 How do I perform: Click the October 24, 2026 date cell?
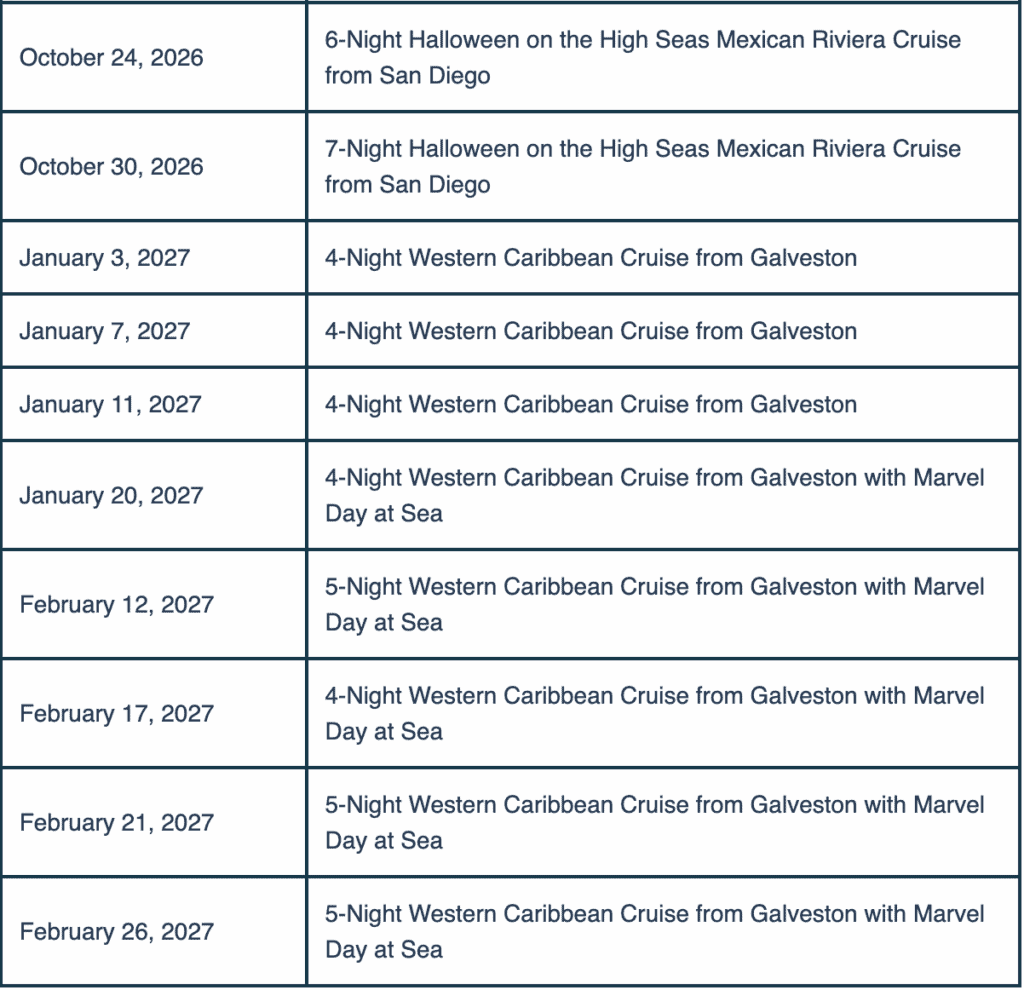click(111, 58)
